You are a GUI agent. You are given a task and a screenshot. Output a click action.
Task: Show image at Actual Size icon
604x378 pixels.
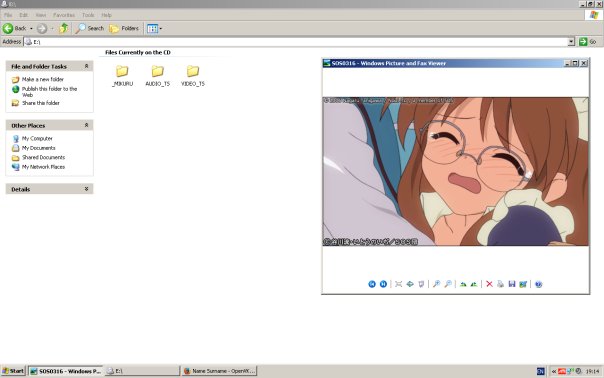tap(410, 284)
